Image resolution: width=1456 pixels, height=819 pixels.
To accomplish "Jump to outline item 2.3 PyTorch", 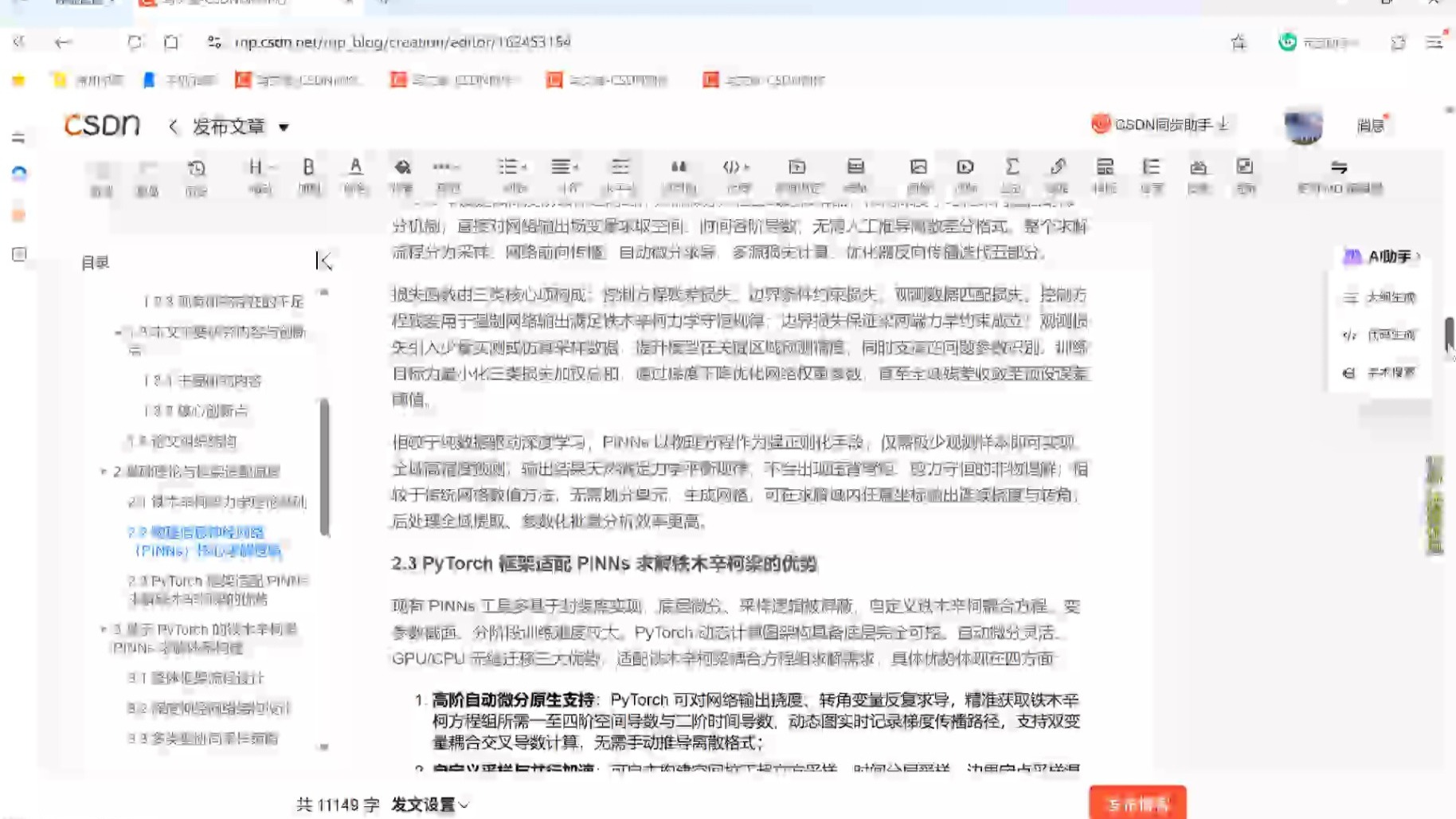I will pyautogui.click(x=218, y=590).
